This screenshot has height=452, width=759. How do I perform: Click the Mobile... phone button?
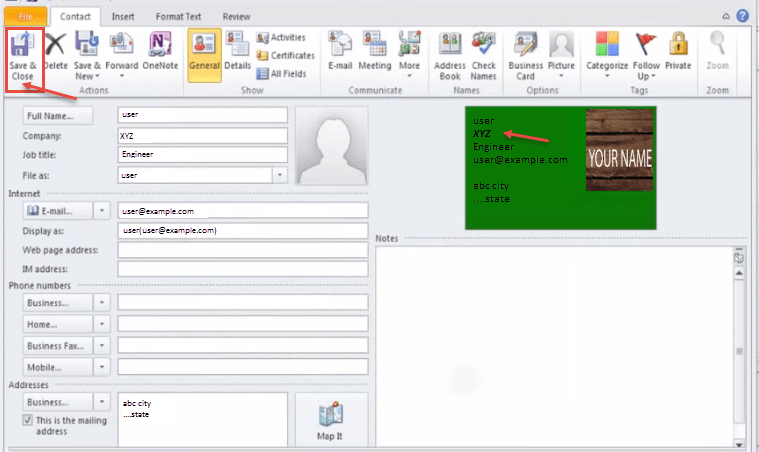[58, 367]
